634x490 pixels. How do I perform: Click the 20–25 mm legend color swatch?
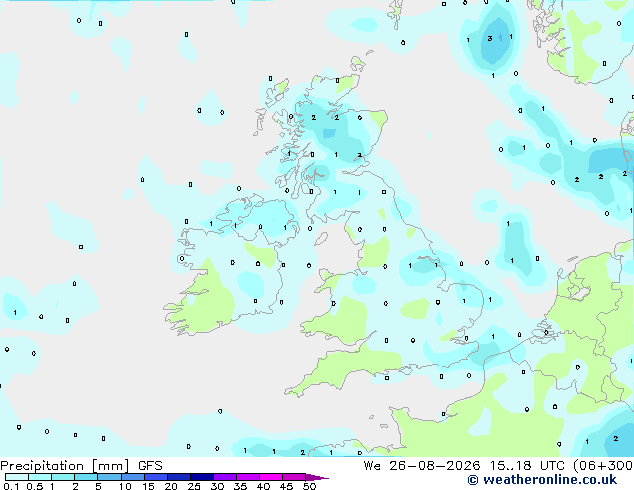179,477
